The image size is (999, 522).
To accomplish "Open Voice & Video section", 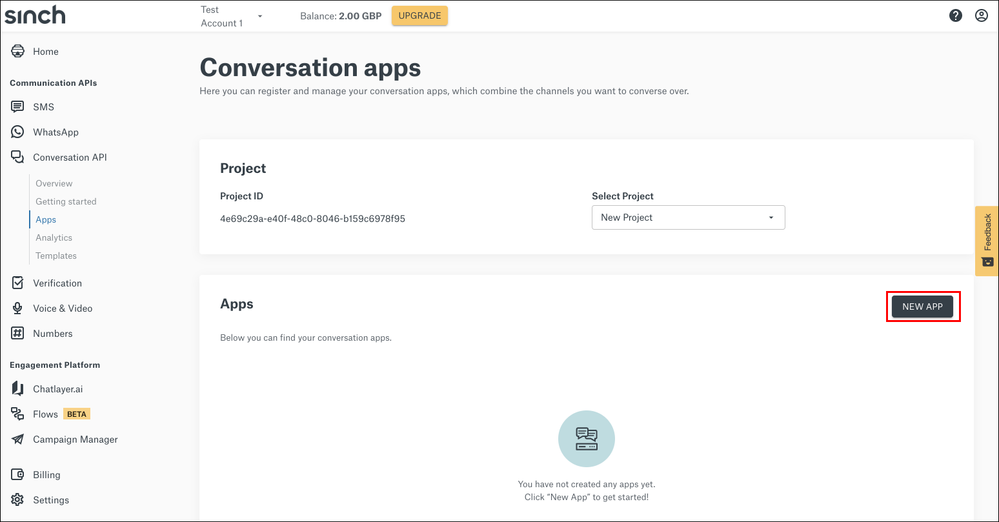I will pyautogui.click(x=62, y=308).
